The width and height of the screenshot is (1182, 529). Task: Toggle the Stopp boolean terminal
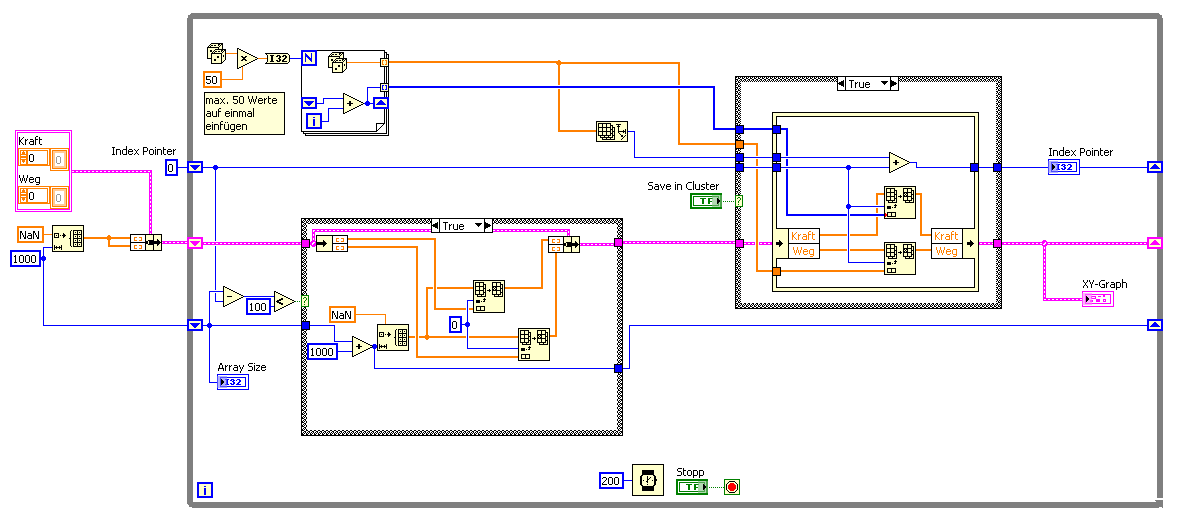tap(692, 487)
